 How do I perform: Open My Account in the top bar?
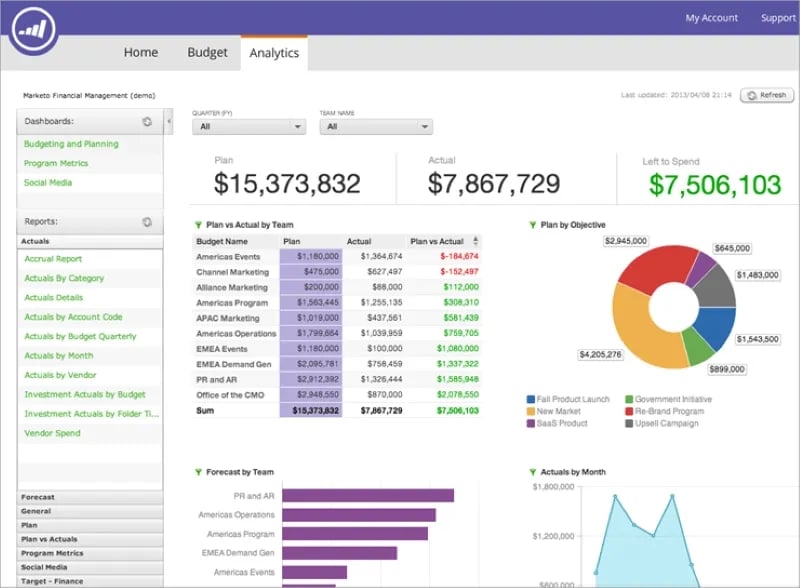coord(711,17)
